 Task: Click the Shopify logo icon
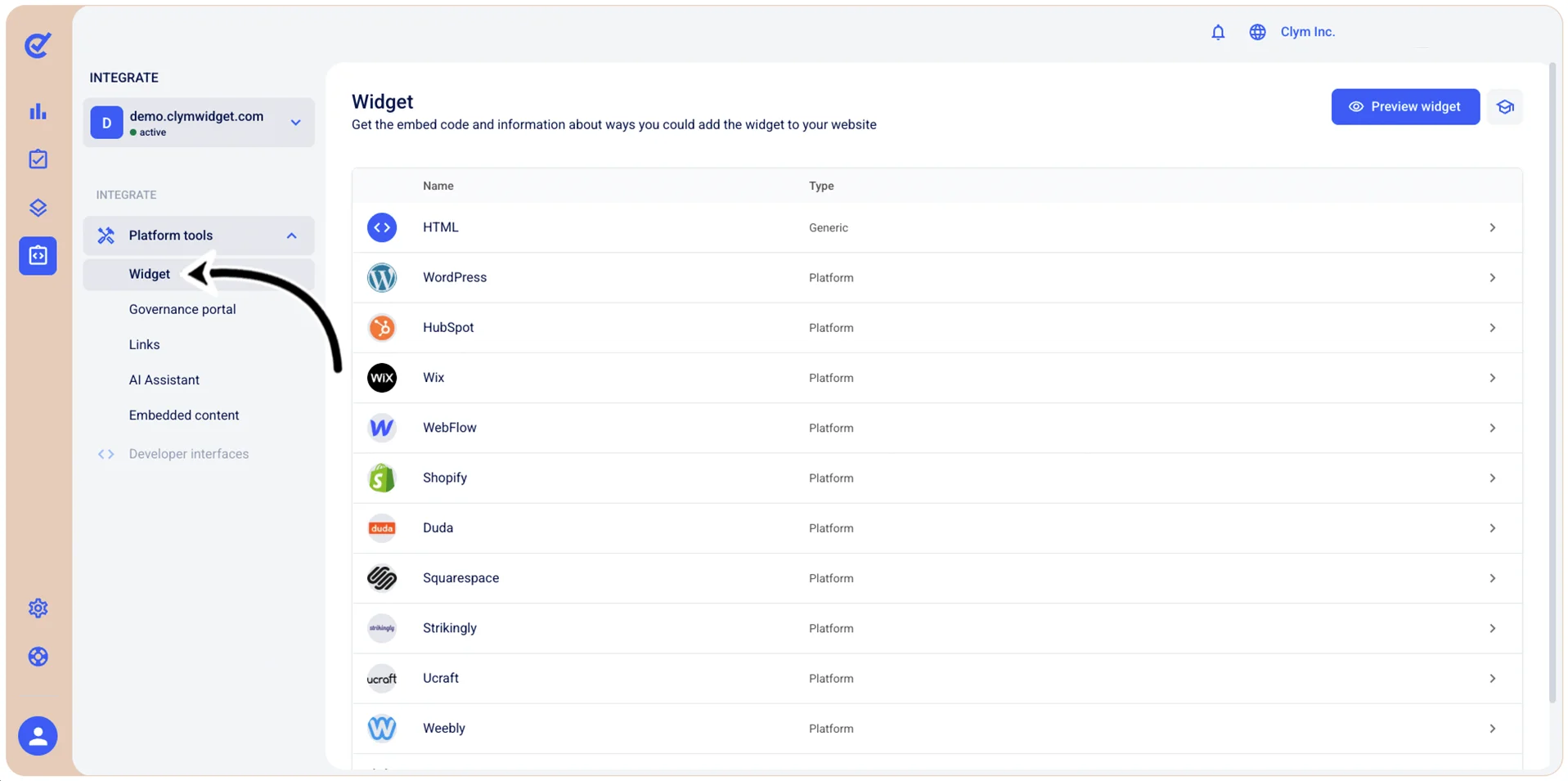coord(382,478)
